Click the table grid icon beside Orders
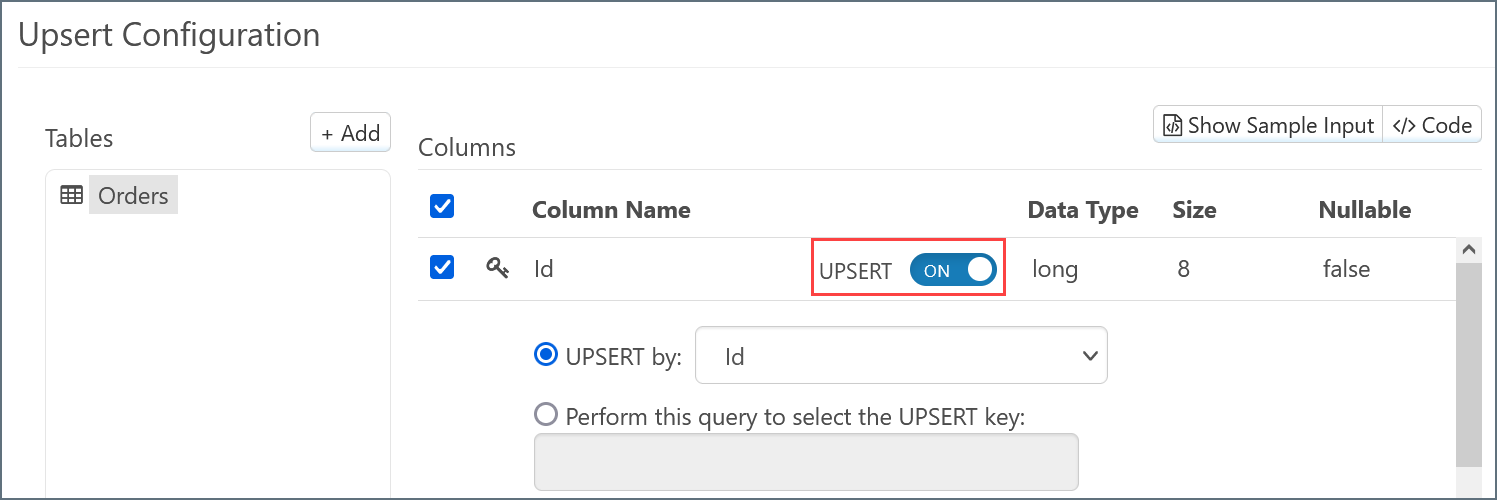Image resolution: width=1497 pixels, height=500 pixels. coord(72,196)
